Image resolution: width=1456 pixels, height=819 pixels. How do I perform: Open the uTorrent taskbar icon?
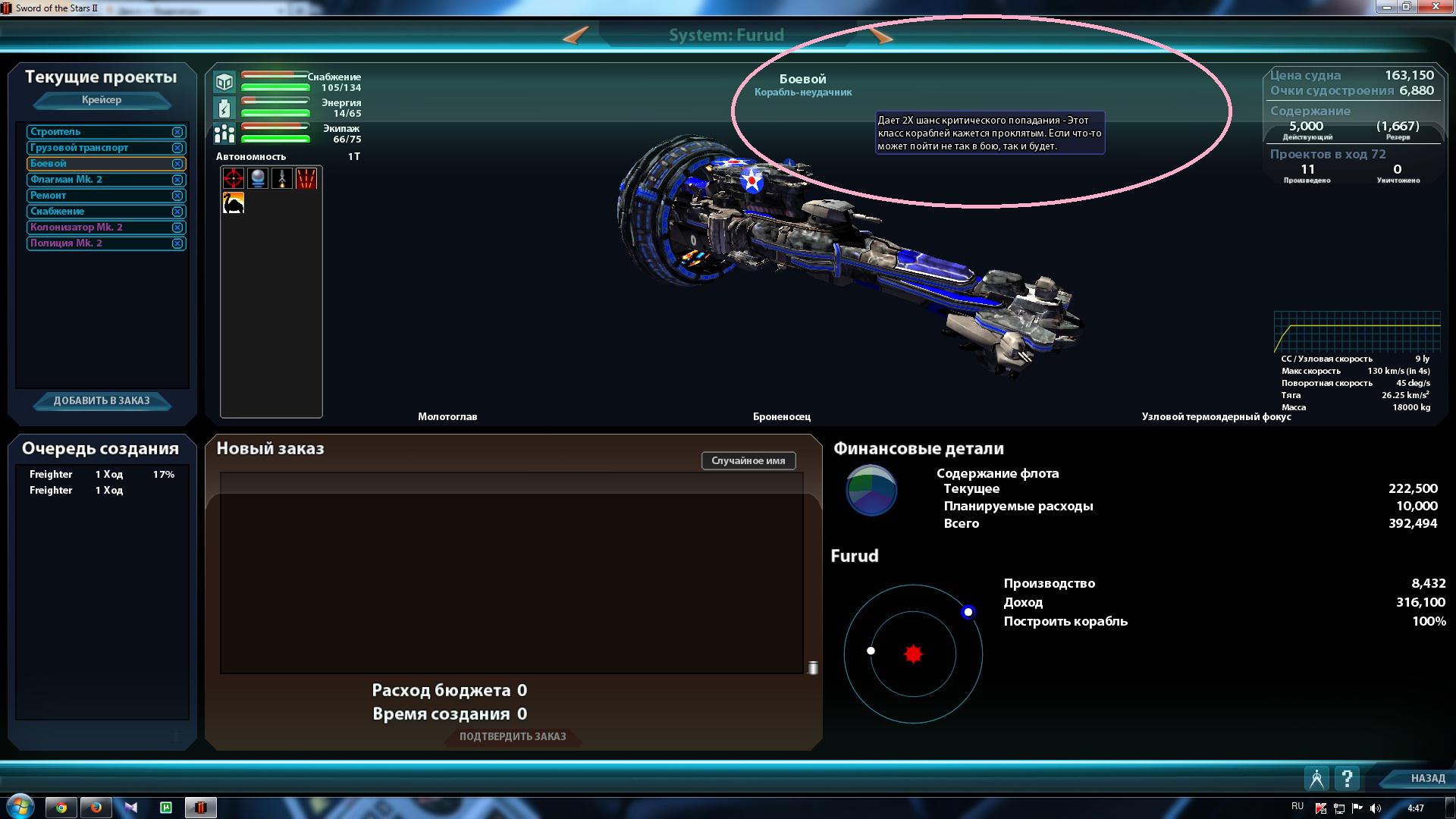[166, 808]
